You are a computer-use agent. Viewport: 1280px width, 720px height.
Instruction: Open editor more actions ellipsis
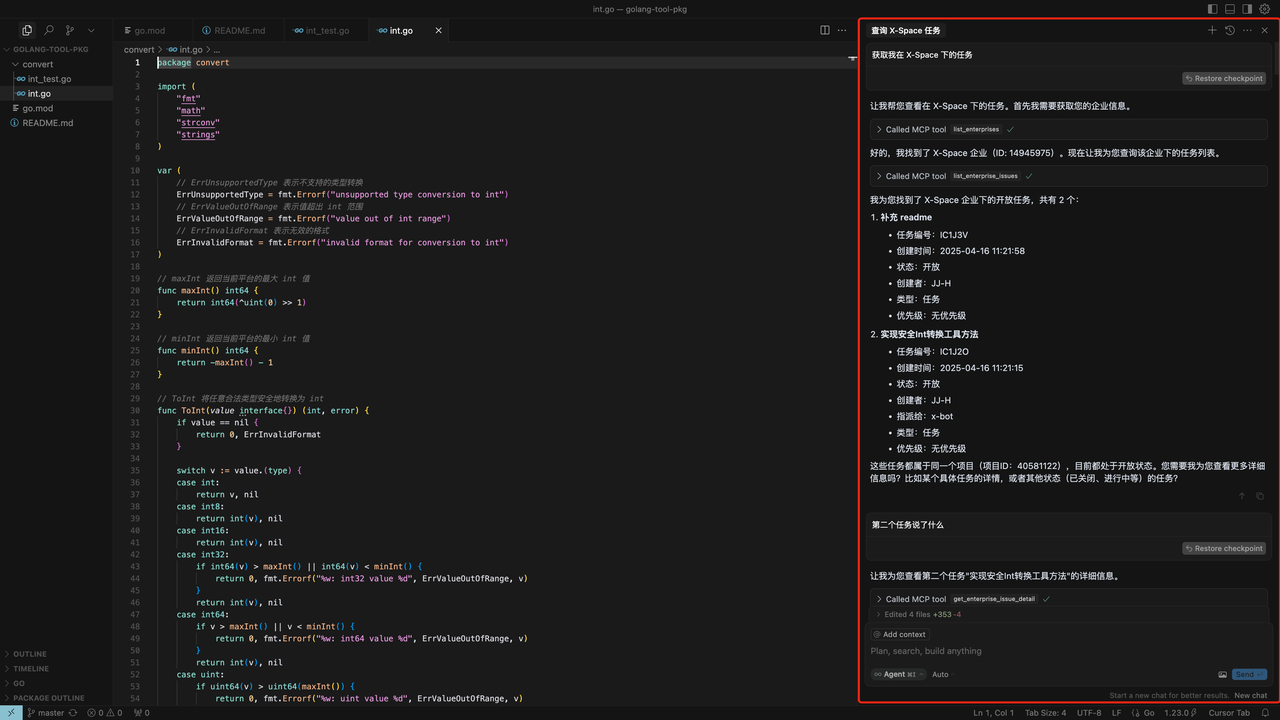pyautogui.click(x=842, y=31)
